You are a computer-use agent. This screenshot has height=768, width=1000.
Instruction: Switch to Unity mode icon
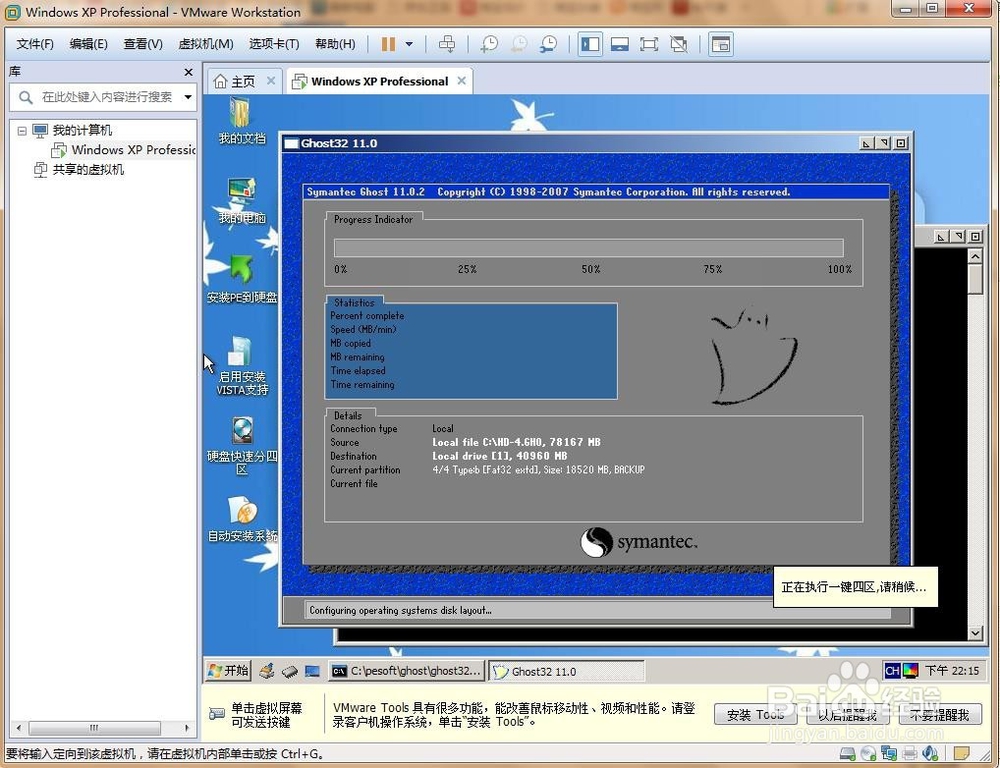(679, 44)
